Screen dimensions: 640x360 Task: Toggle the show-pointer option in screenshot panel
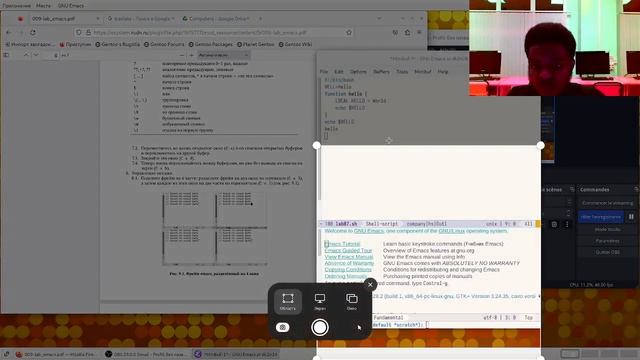pyautogui.click(x=359, y=327)
